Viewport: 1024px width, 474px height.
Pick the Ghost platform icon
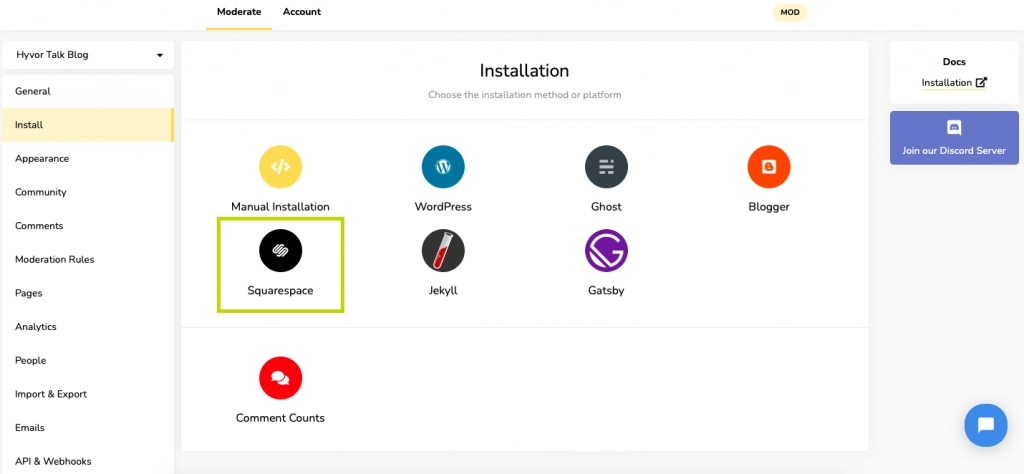606,167
